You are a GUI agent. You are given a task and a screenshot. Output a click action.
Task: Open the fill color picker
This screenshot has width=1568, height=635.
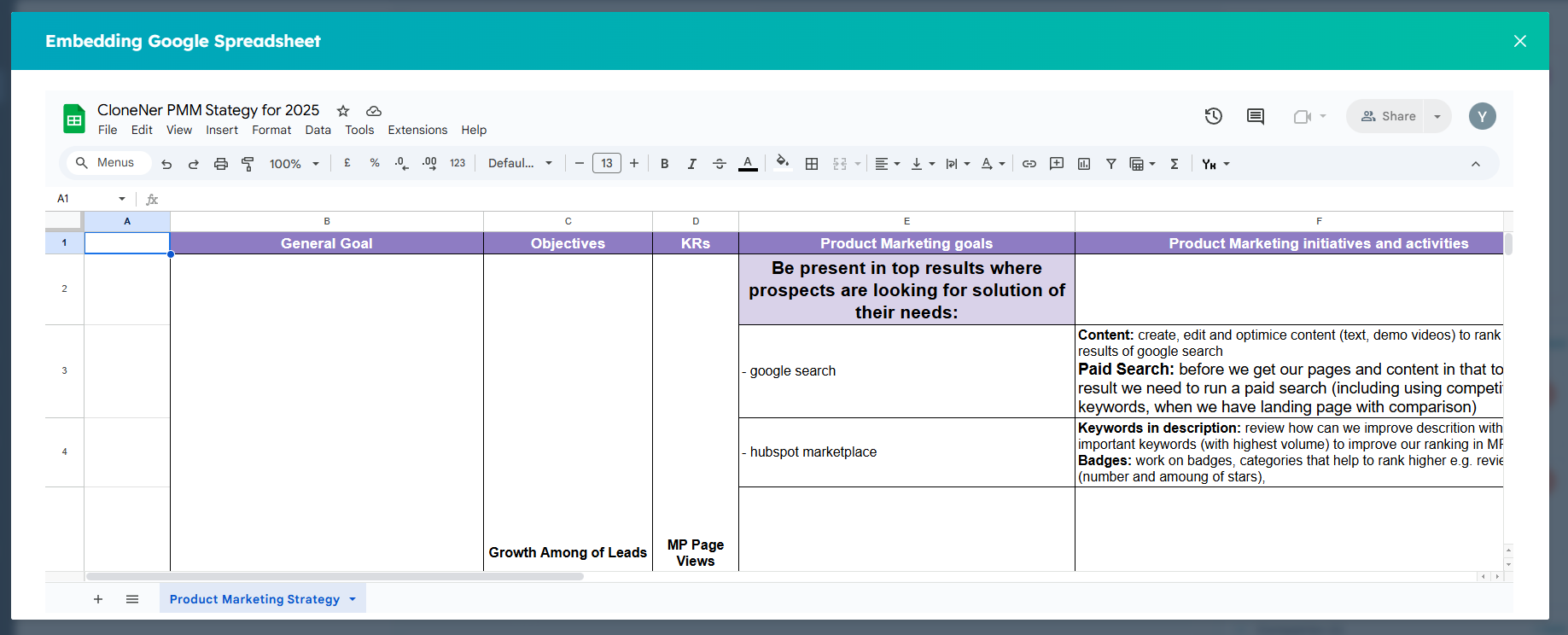(783, 163)
